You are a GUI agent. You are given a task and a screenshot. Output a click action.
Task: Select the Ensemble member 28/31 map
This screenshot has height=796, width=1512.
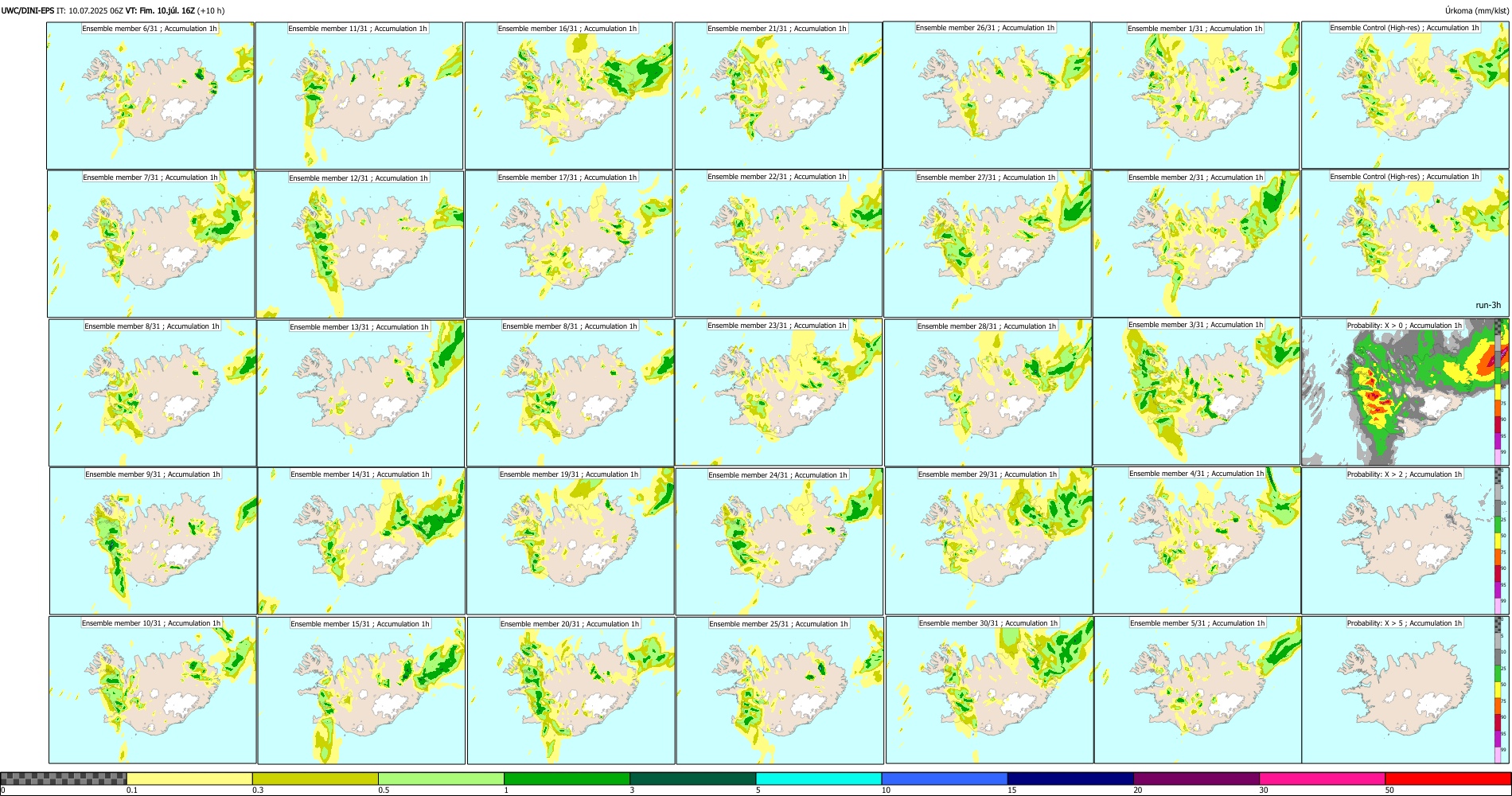[x=988, y=392]
